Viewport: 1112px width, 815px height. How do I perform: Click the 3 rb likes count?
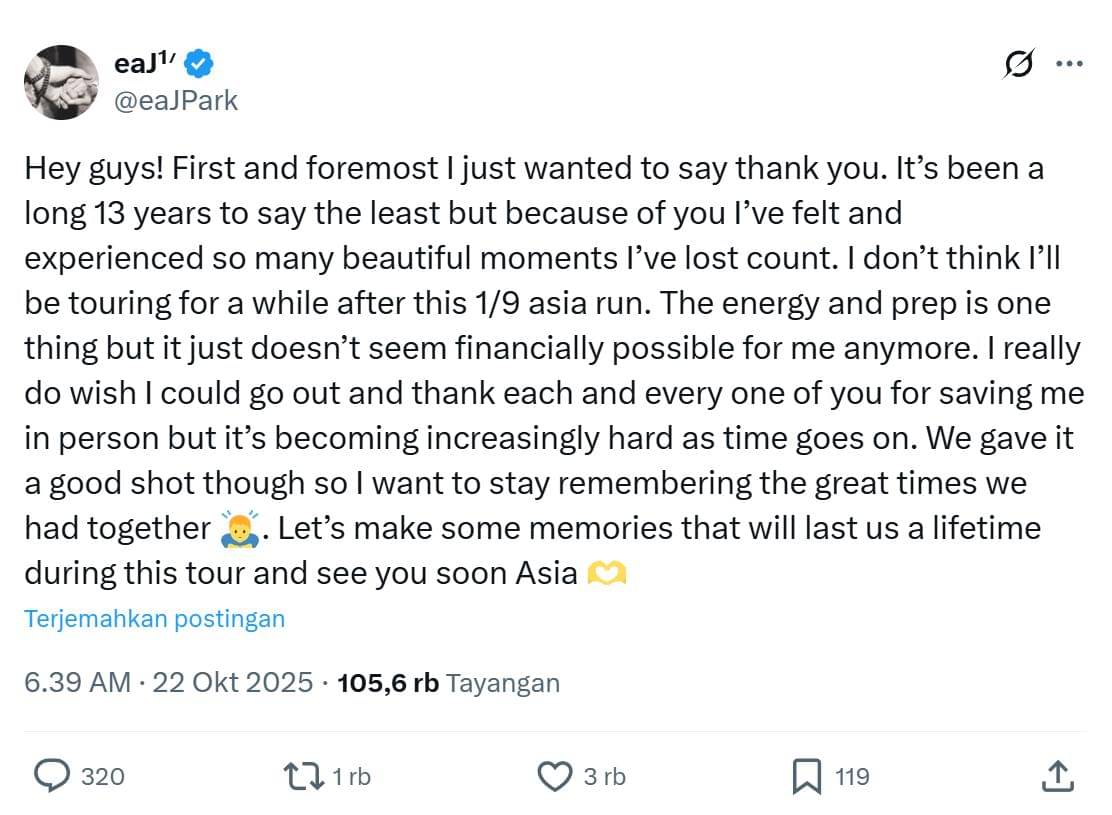604,776
